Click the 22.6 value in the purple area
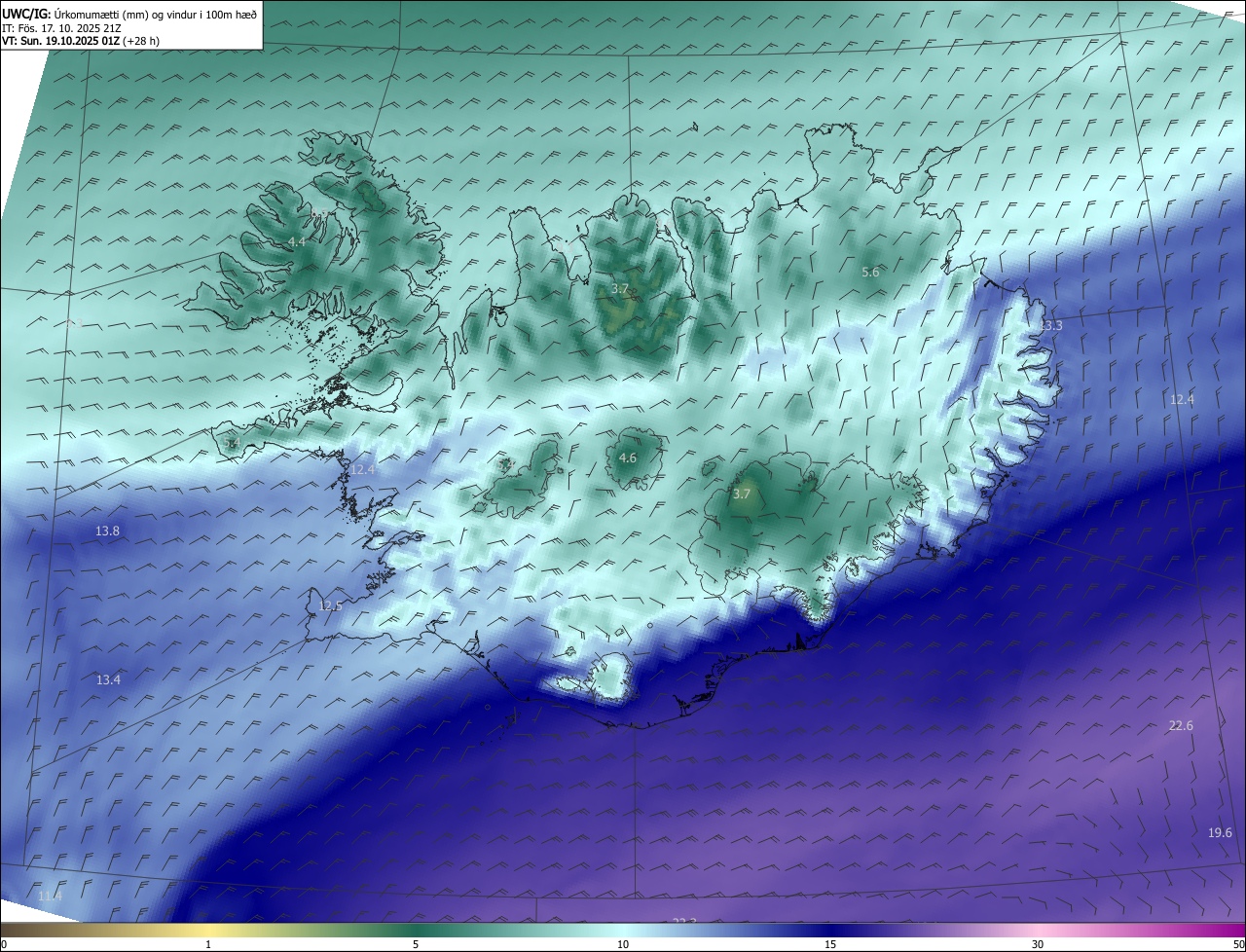 (x=1181, y=725)
